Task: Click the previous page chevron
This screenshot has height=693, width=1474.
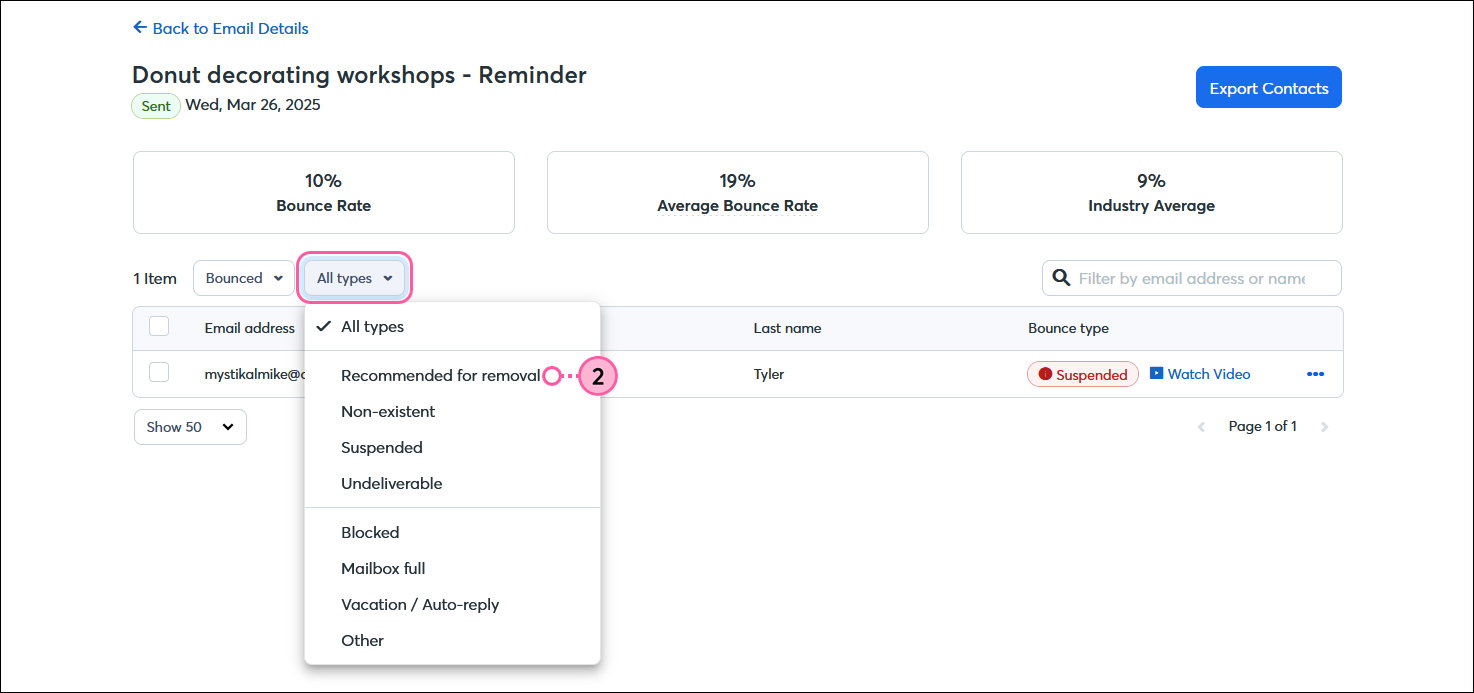Action: pos(1201,426)
